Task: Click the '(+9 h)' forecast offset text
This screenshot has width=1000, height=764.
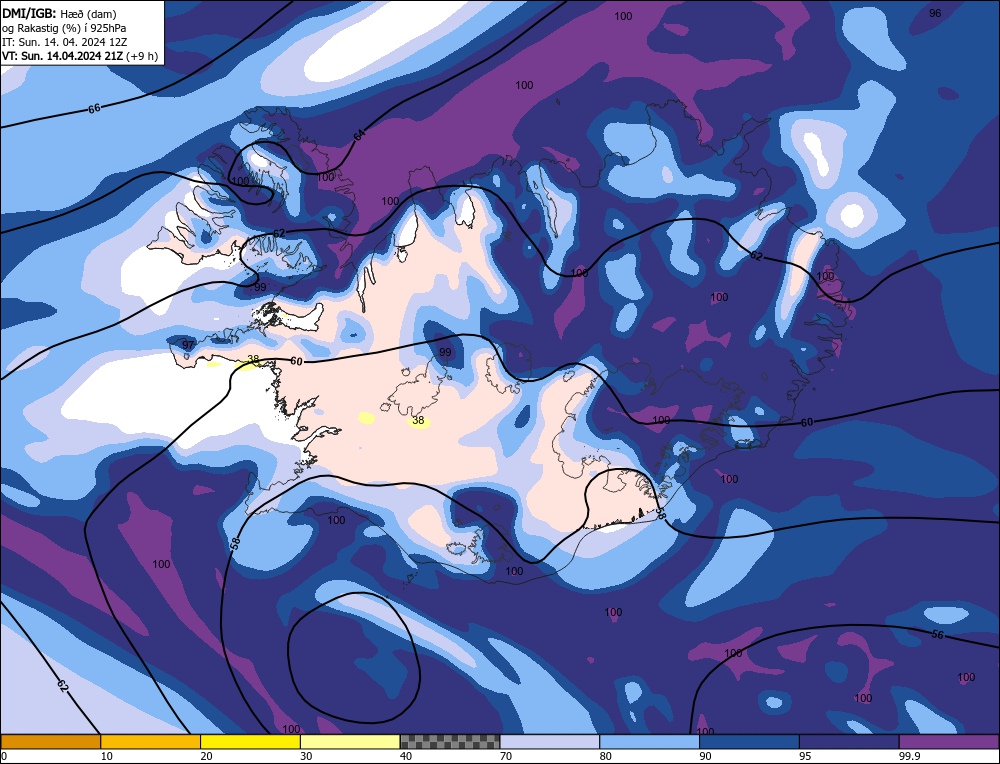Action: point(142,56)
